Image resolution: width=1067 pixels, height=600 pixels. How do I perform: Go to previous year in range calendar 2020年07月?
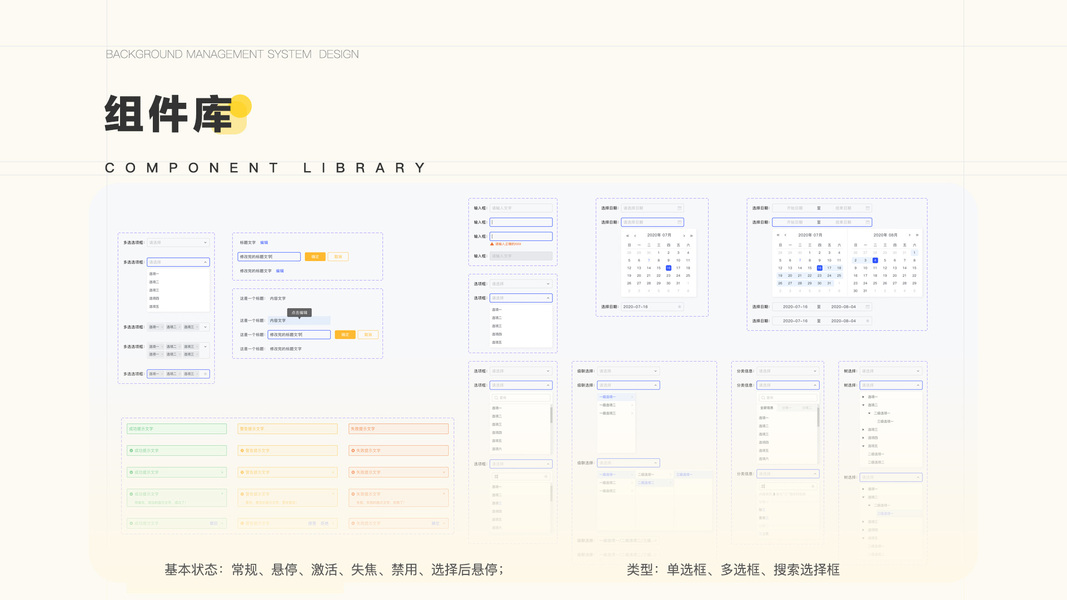coord(778,235)
